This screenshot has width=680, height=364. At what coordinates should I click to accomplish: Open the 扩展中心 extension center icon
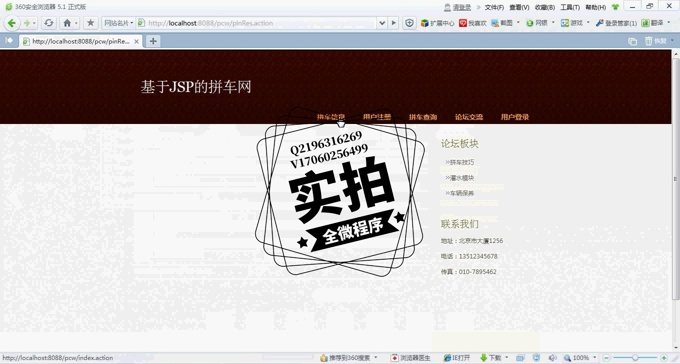coord(437,23)
